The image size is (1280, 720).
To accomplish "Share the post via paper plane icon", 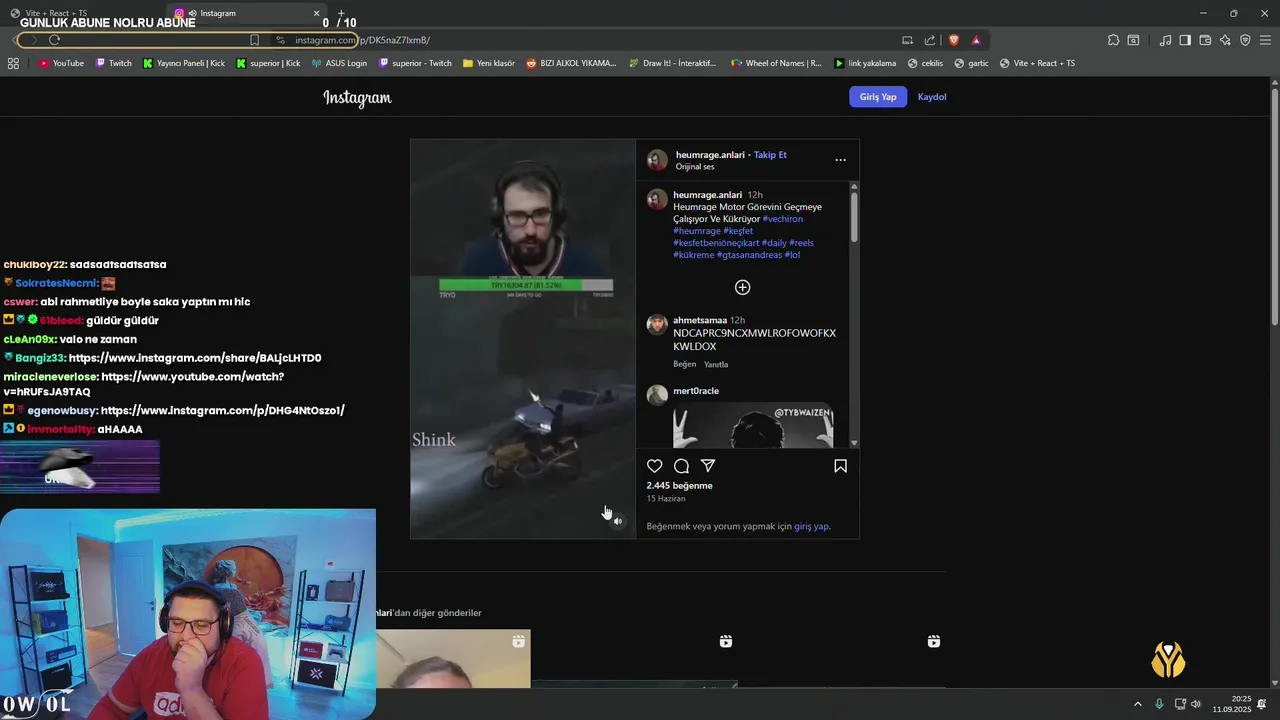I will click(x=708, y=466).
